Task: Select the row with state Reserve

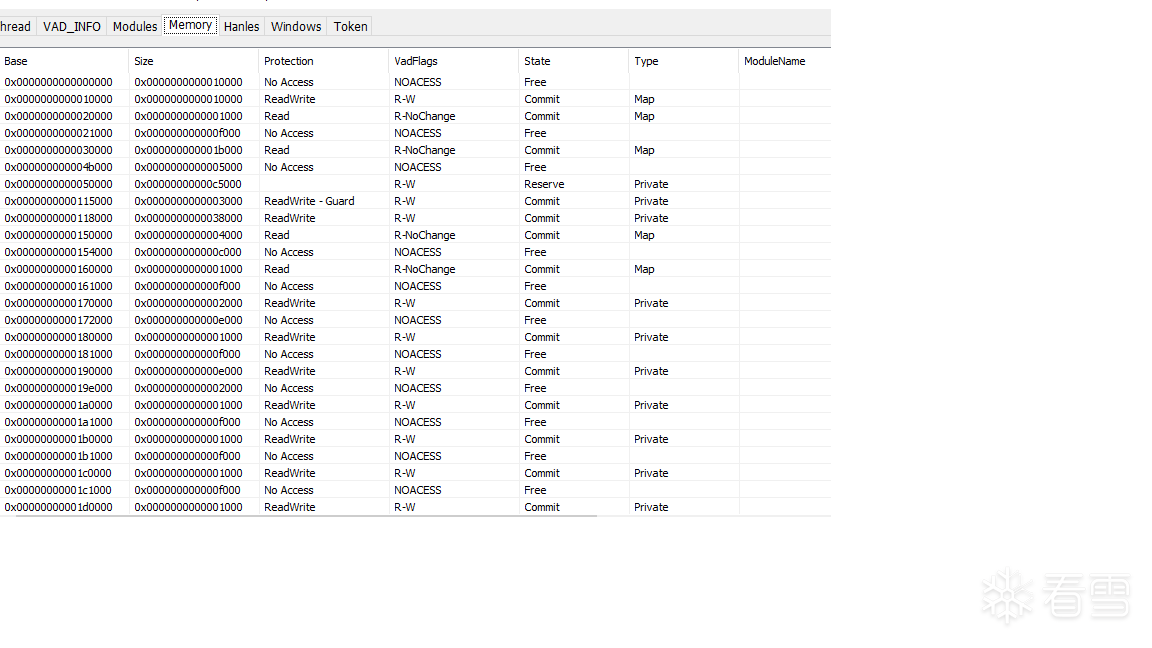Action: tap(544, 184)
